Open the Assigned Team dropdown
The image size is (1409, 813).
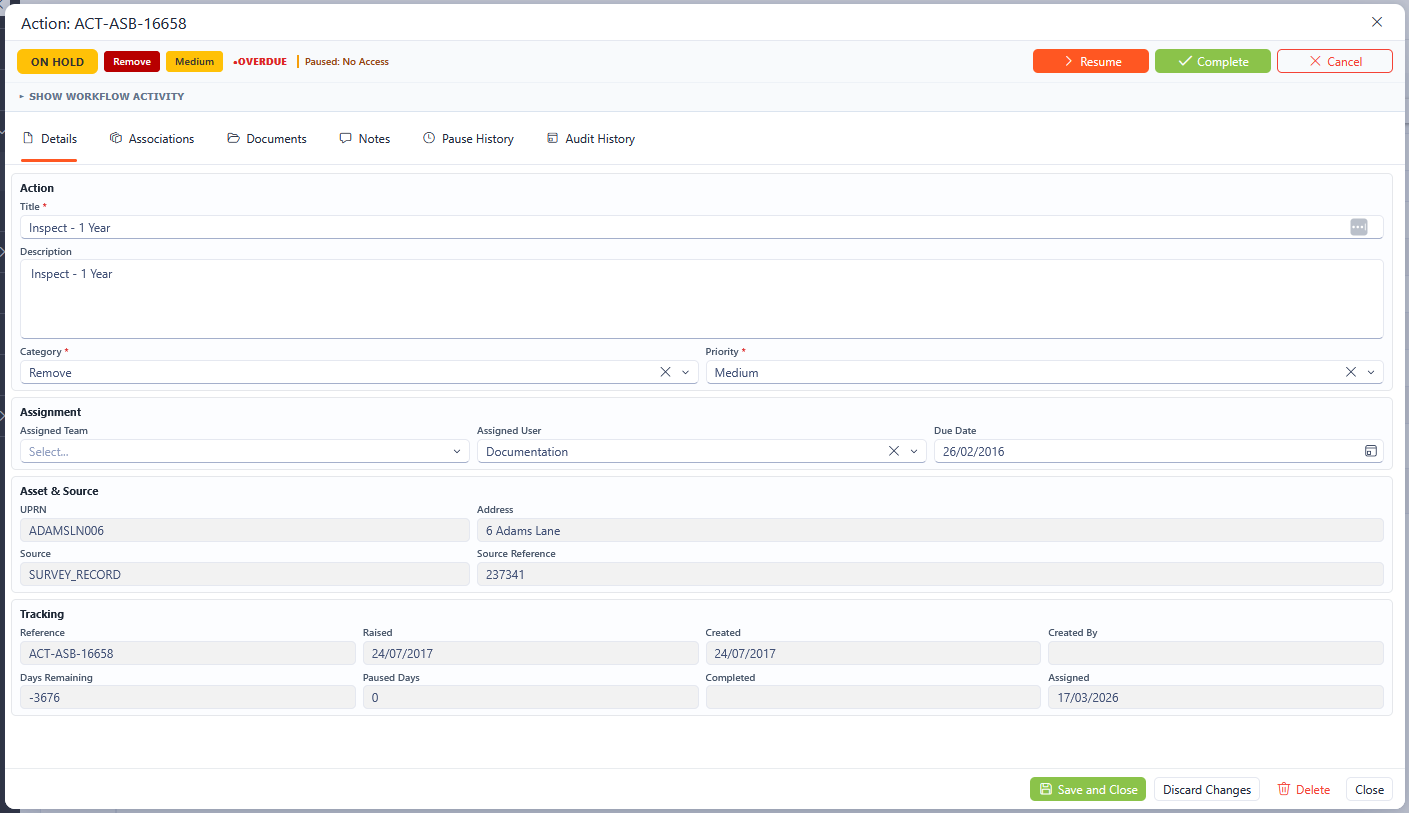(244, 451)
